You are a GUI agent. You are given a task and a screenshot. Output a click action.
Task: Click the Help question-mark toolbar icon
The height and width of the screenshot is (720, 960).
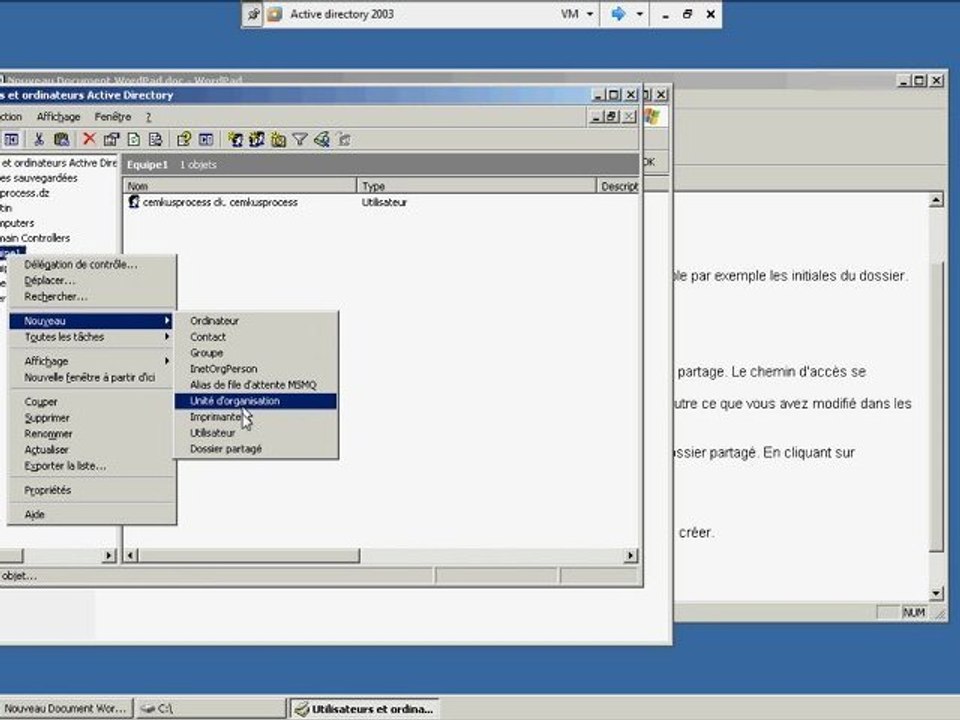pyautogui.click(x=184, y=140)
